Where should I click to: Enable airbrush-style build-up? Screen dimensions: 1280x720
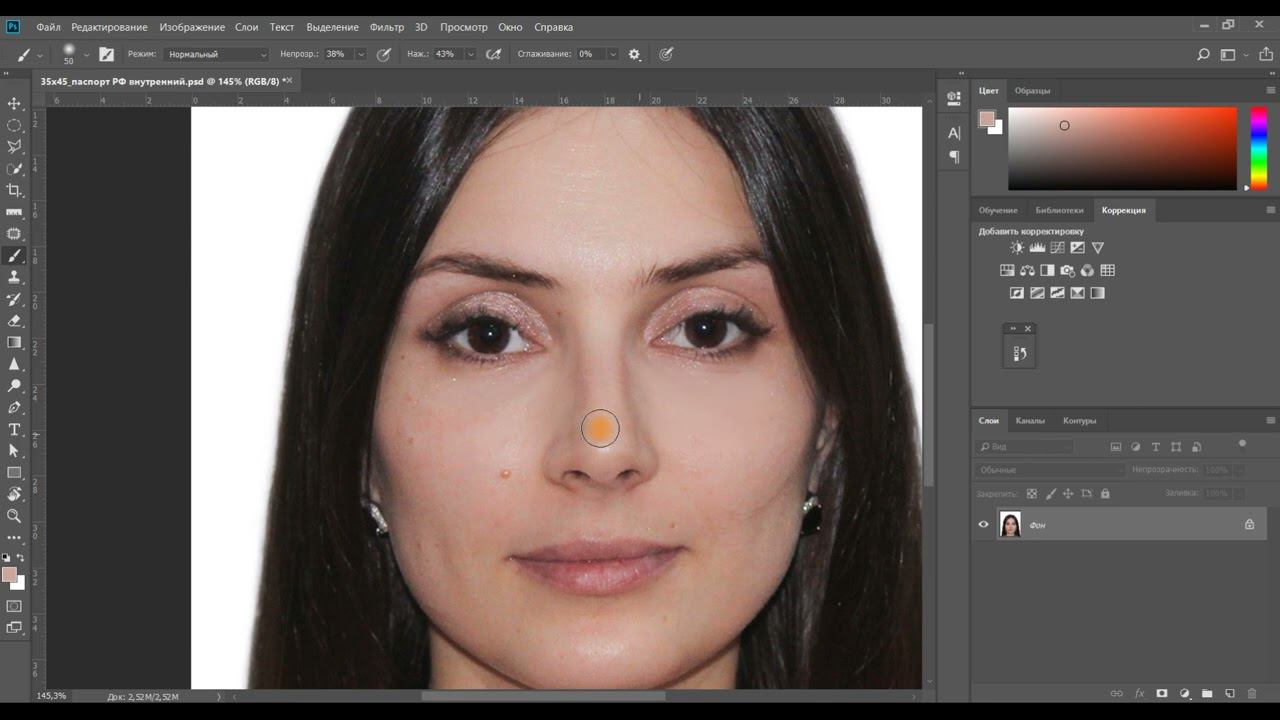tap(493, 54)
